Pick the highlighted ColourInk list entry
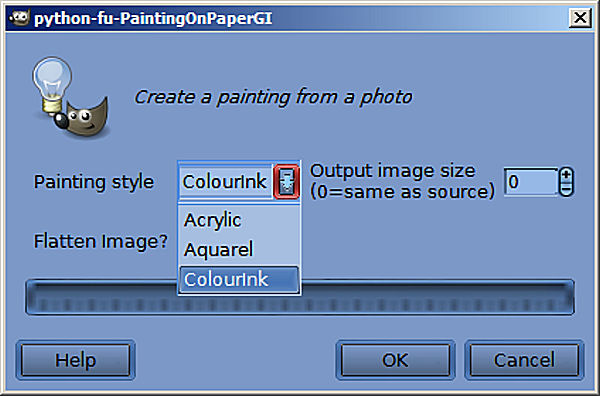This screenshot has height=396, width=600. coord(239,279)
